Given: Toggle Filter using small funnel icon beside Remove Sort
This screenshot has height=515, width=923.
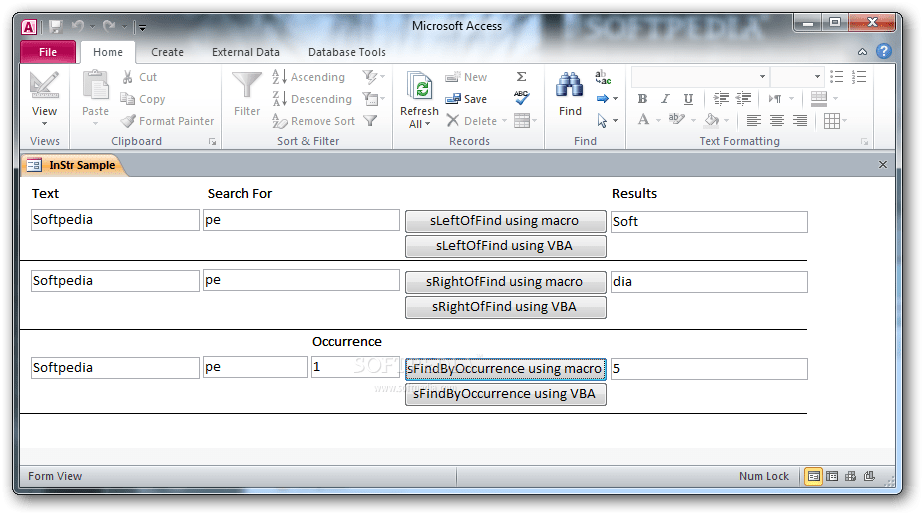Looking at the screenshot, I should pyautogui.click(x=370, y=121).
